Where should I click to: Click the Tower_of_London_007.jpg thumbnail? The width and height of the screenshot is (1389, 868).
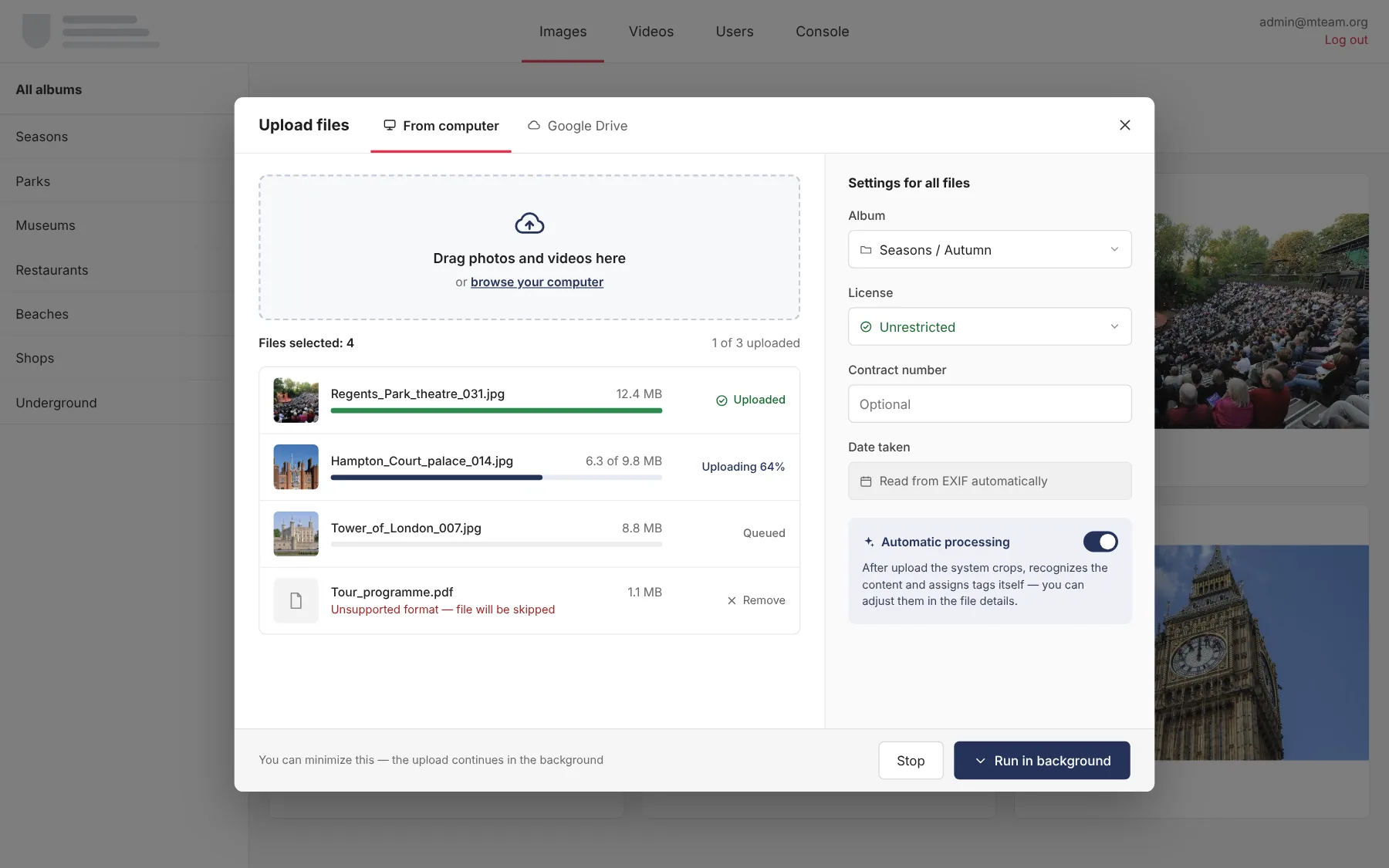pyautogui.click(x=296, y=534)
